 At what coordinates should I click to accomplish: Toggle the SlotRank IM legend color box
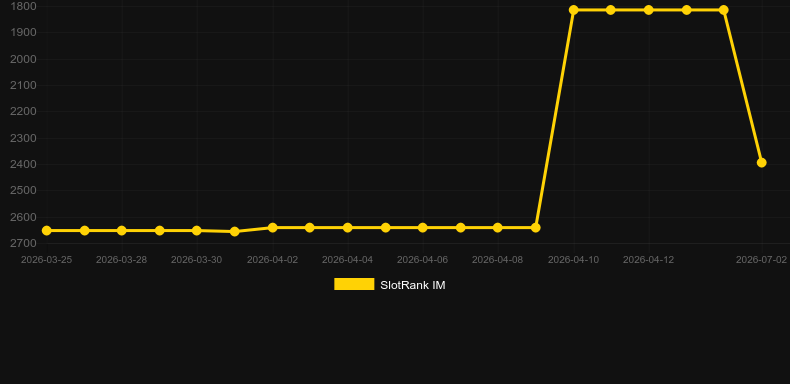point(354,284)
